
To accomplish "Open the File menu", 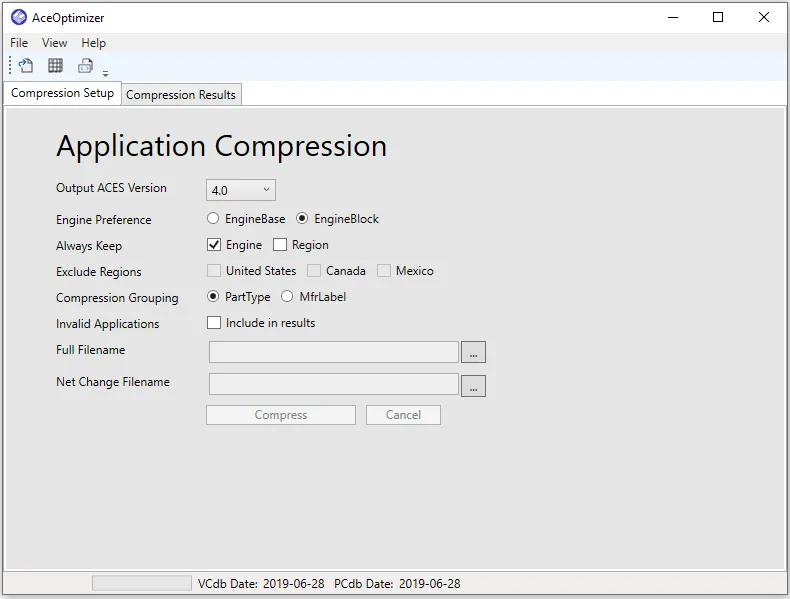I will (x=19, y=43).
